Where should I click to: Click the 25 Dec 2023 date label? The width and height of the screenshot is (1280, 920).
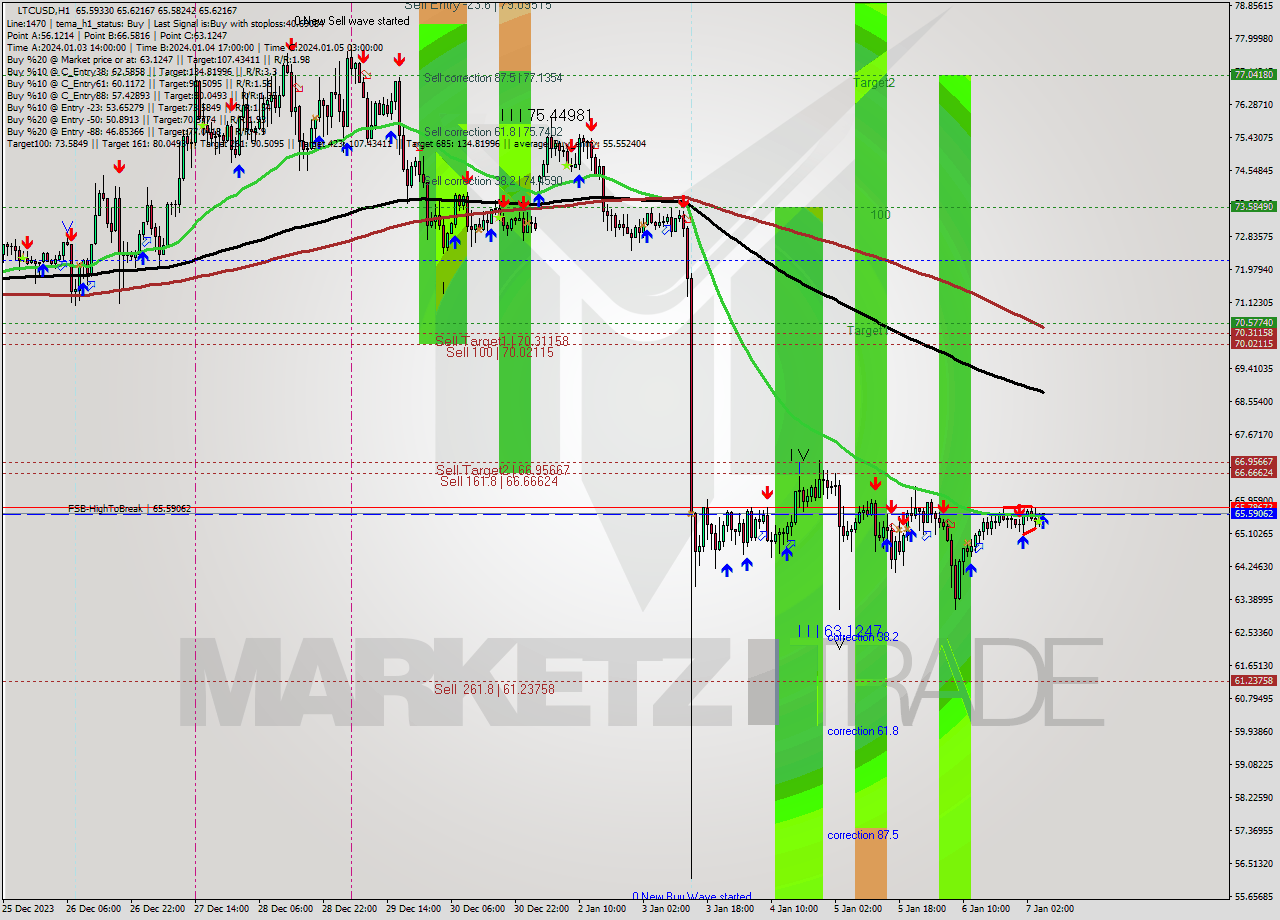[x=28, y=909]
